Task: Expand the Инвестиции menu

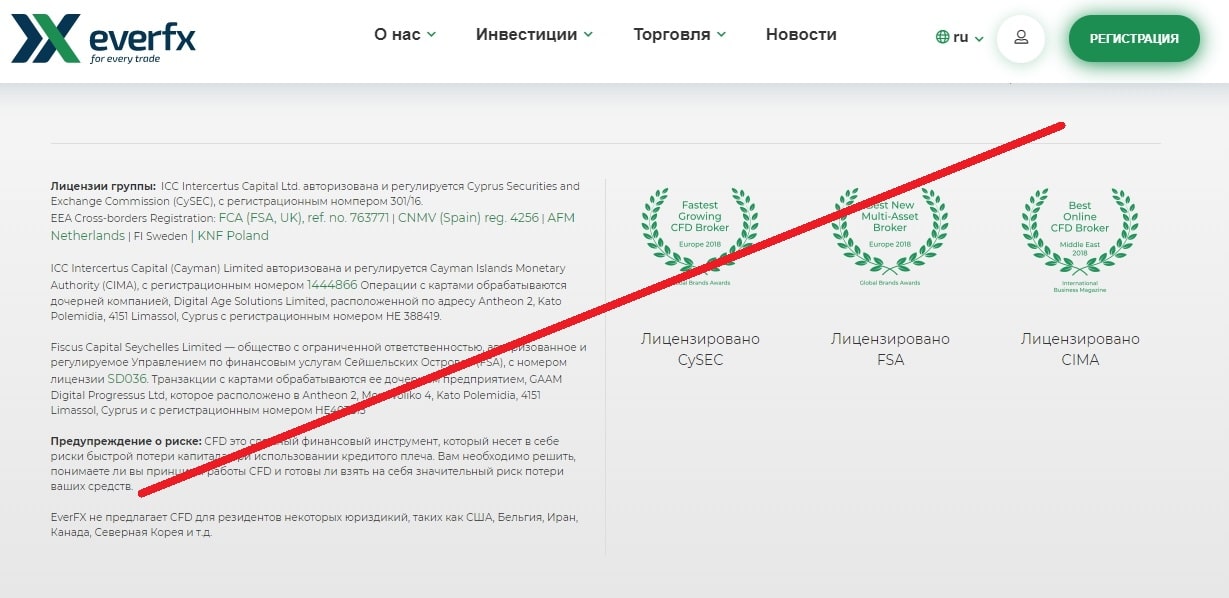Action: point(534,34)
